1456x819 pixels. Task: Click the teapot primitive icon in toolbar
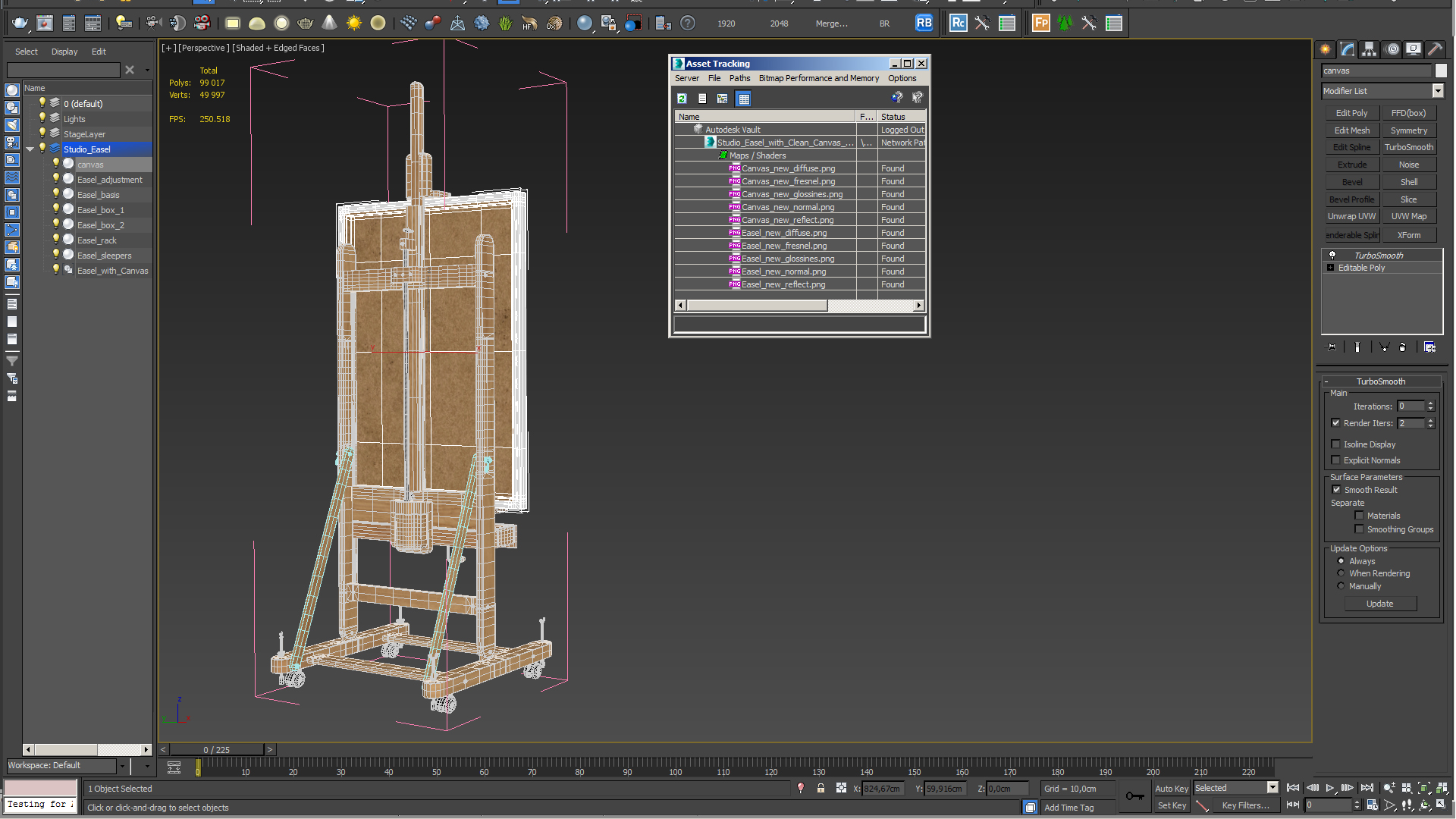click(x=305, y=24)
